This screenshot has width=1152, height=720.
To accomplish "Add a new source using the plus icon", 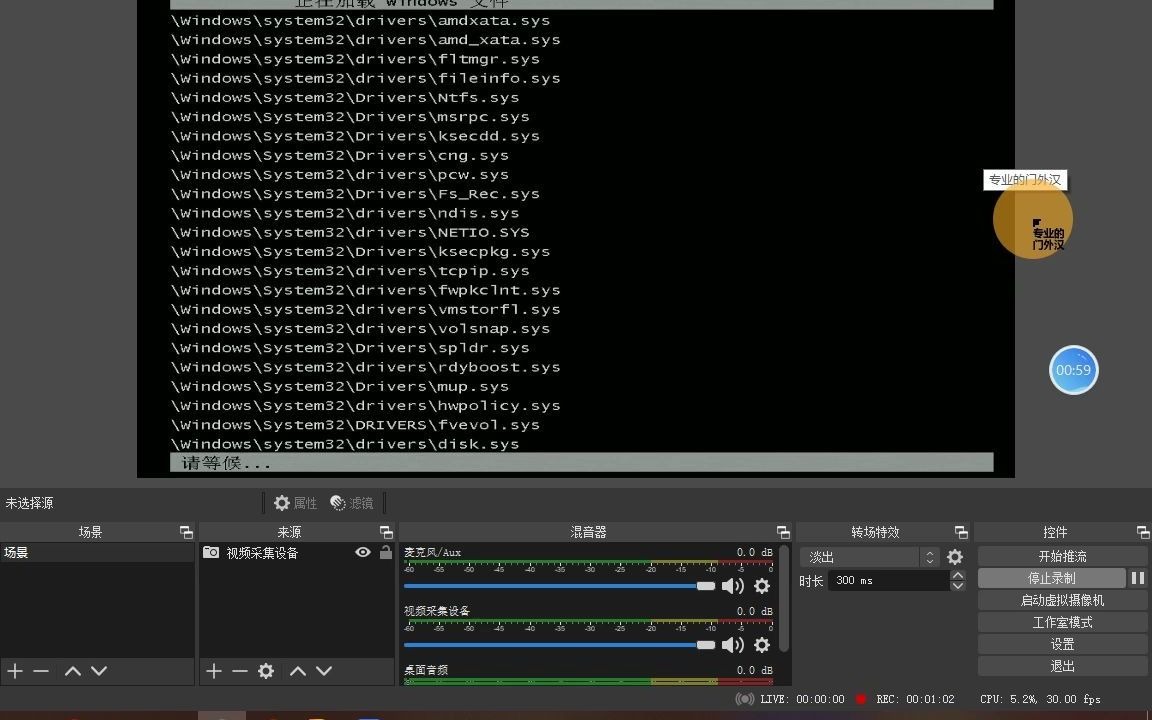I will click(x=214, y=671).
